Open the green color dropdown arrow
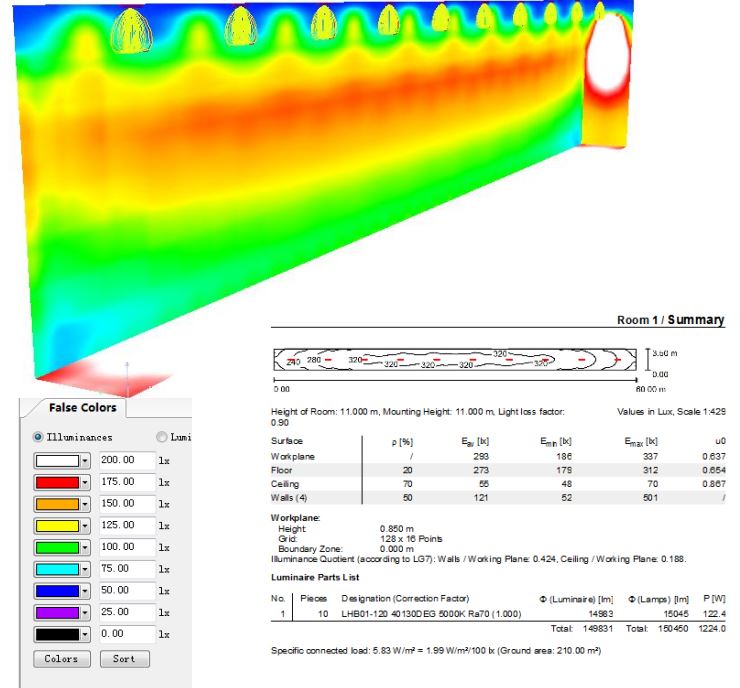The image size is (740, 688). pyautogui.click(x=85, y=547)
